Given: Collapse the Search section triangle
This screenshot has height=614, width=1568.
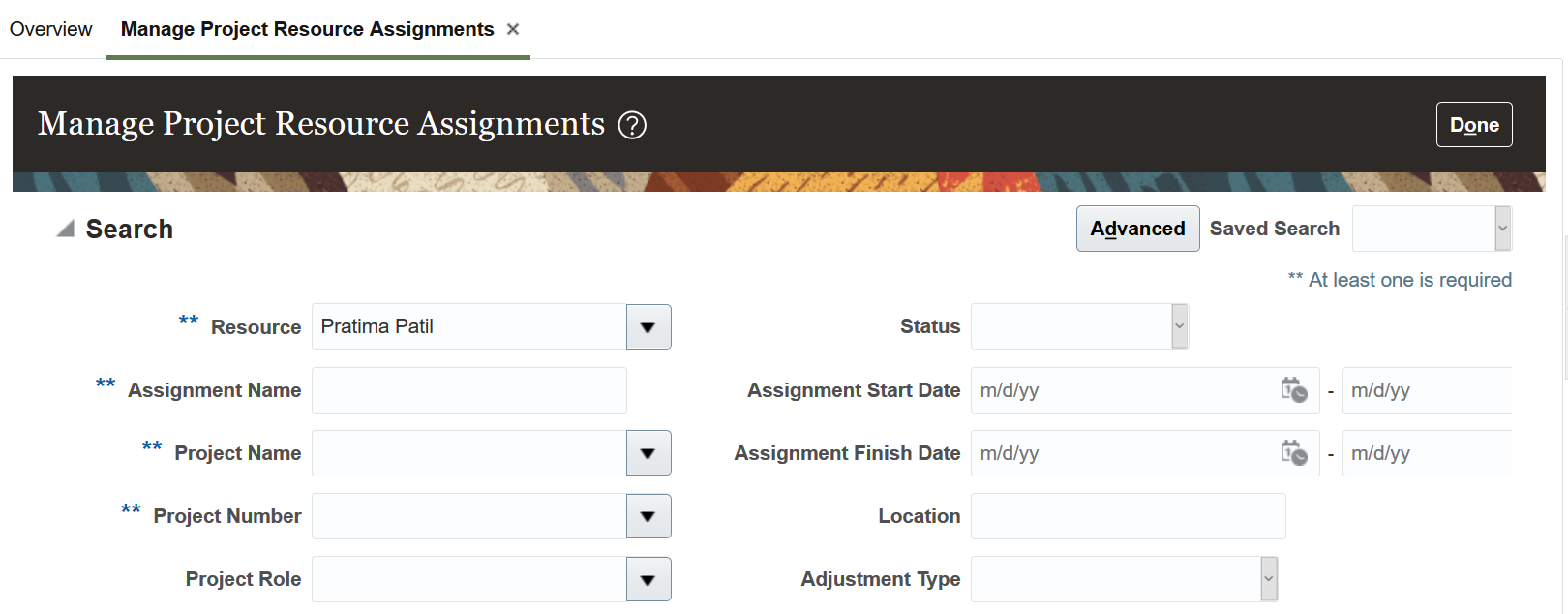Looking at the screenshot, I should coord(65,229).
